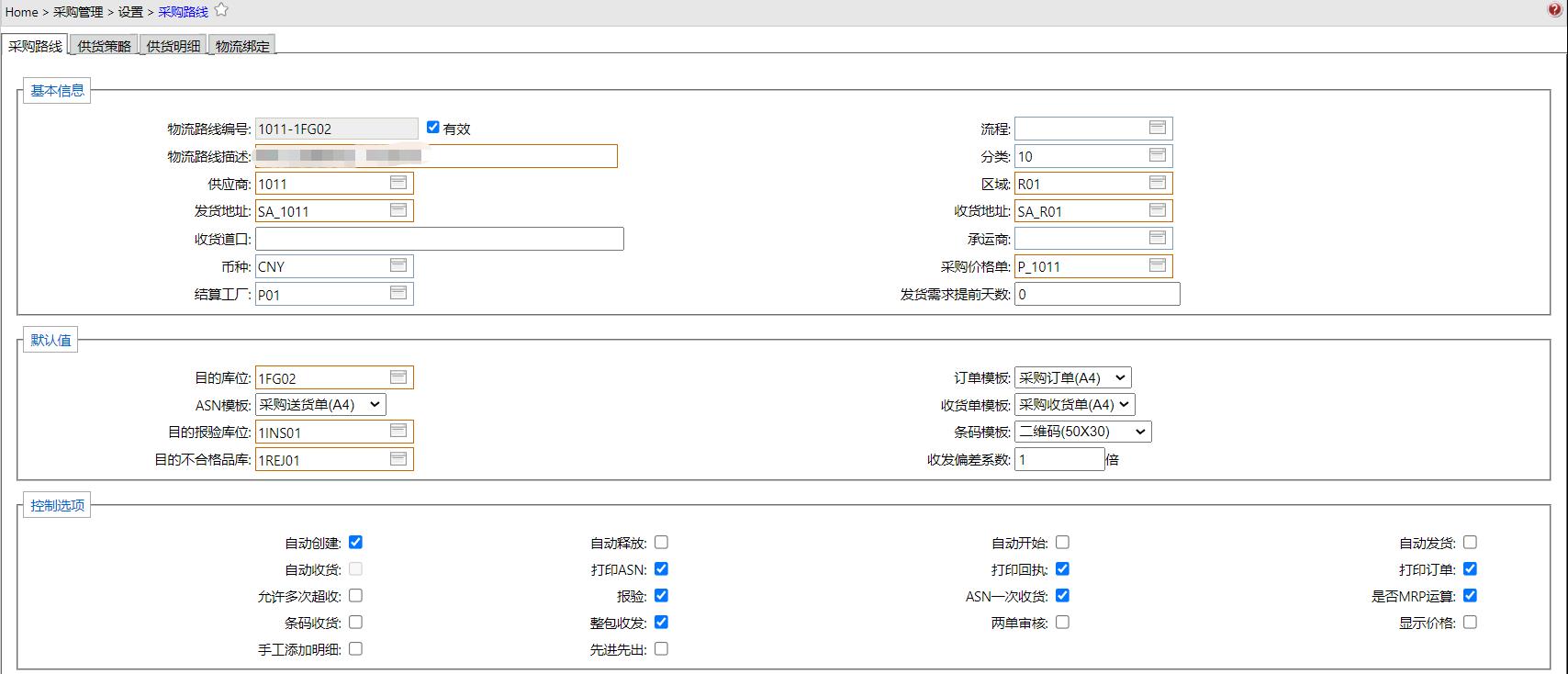
Task: Enable the 先进先出 checkbox
Action: point(661,648)
